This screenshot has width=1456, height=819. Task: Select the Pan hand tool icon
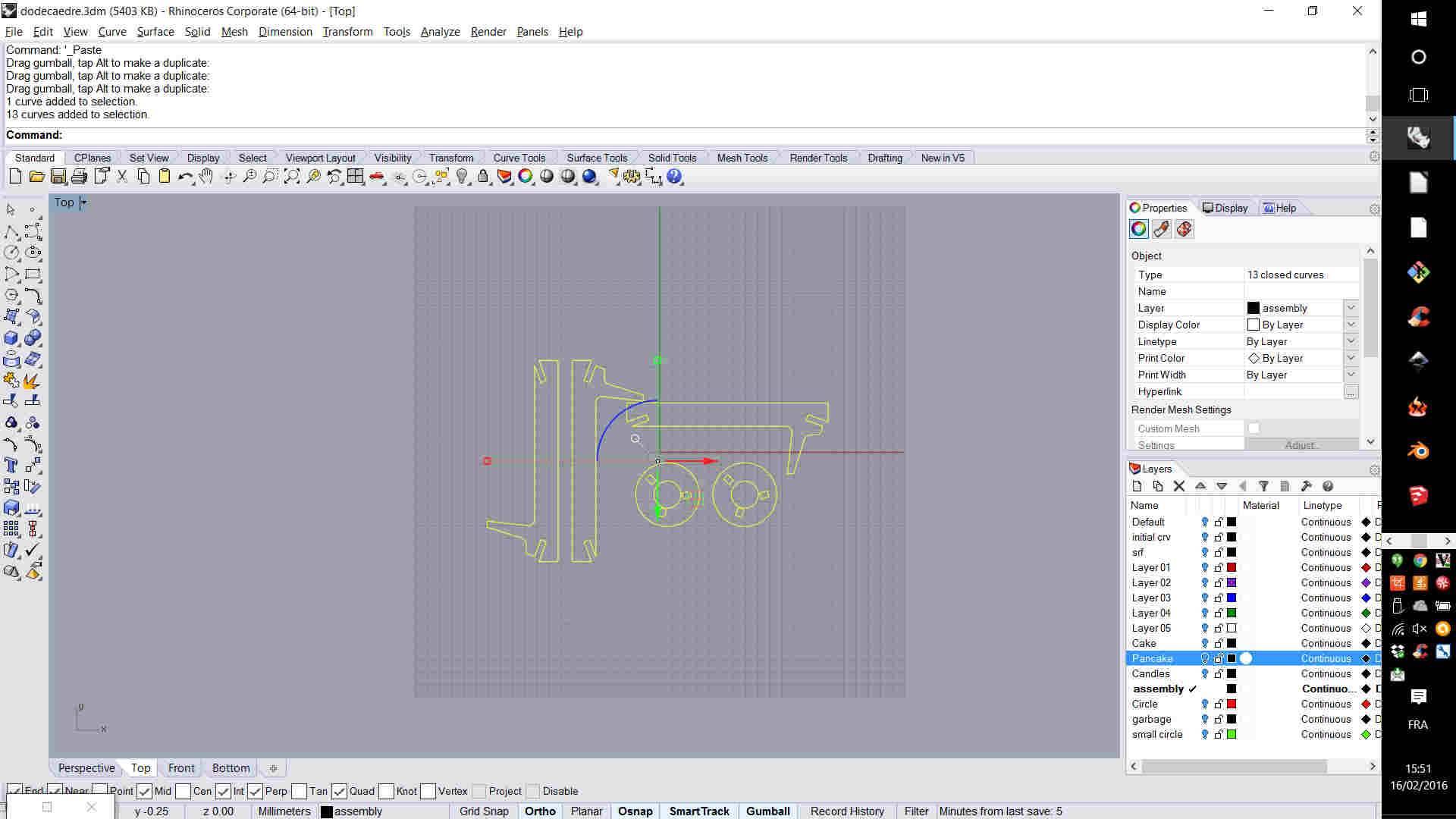tap(206, 177)
